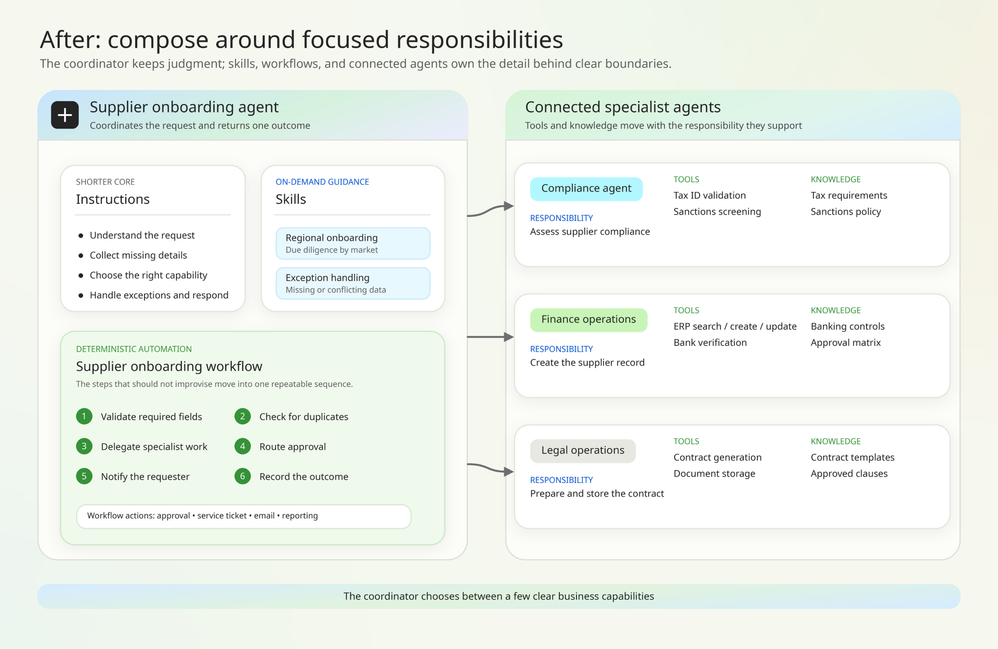Click step 3 circle for Delegate specialist work

[x=84, y=447]
